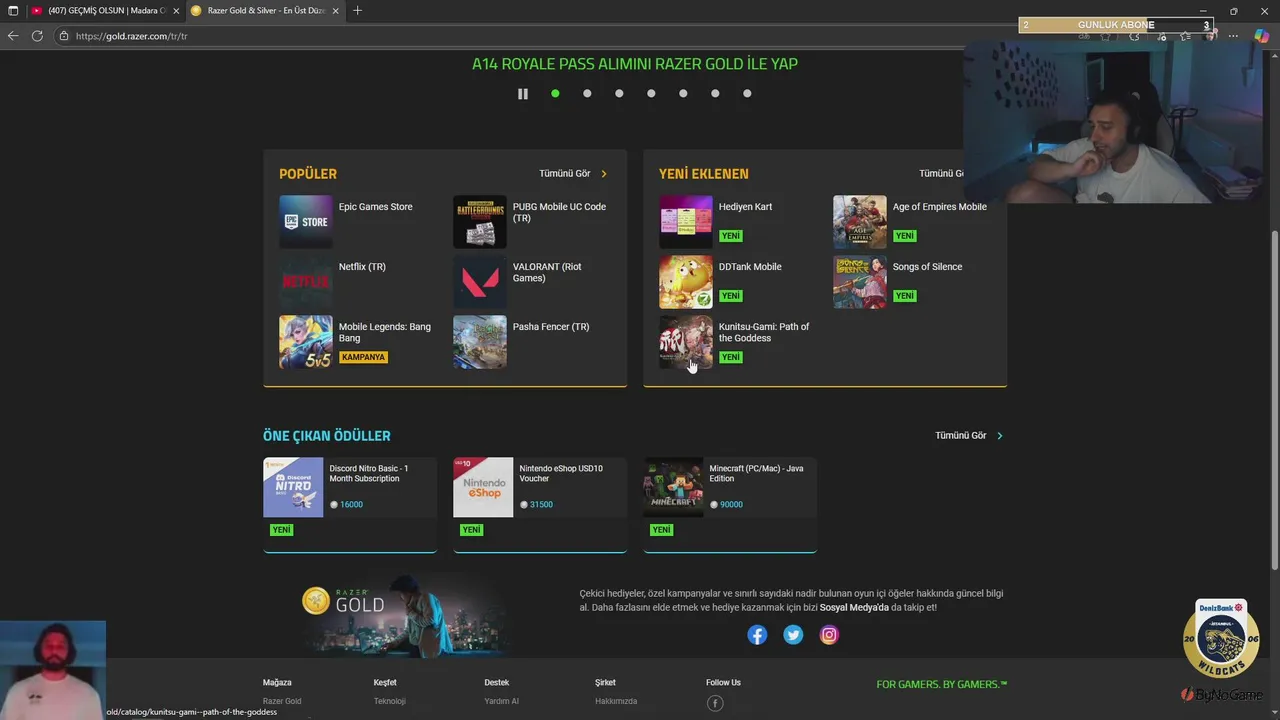Open Tümünü Gör in Öne Çıkan Ödüller
Image resolution: width=1280 pixels, height=720 pixels.
tap(961, 436)
